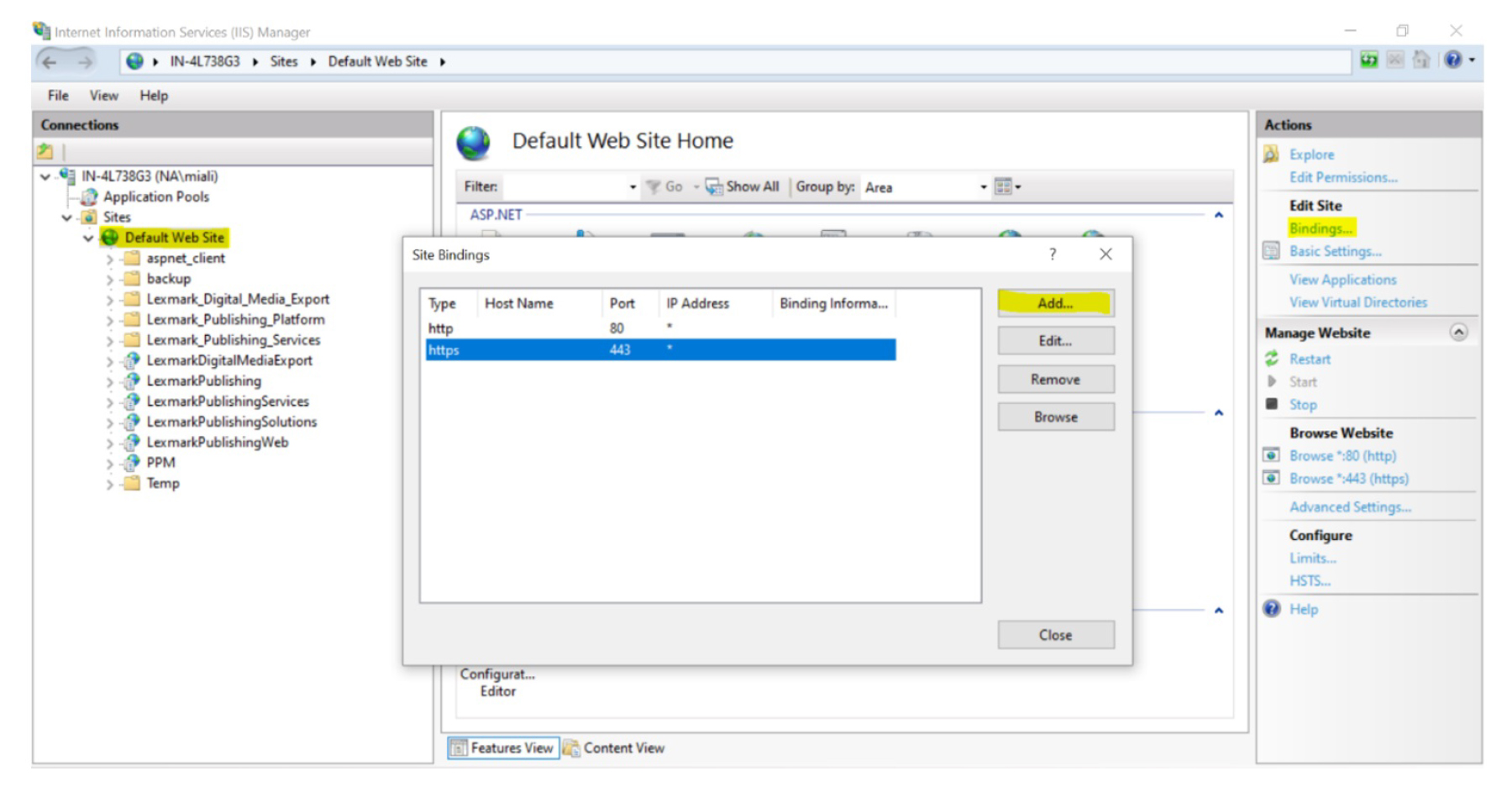Select the Temp folder in tree
Viewport: 1512px width, 792px height.
(x=163, y=484)
